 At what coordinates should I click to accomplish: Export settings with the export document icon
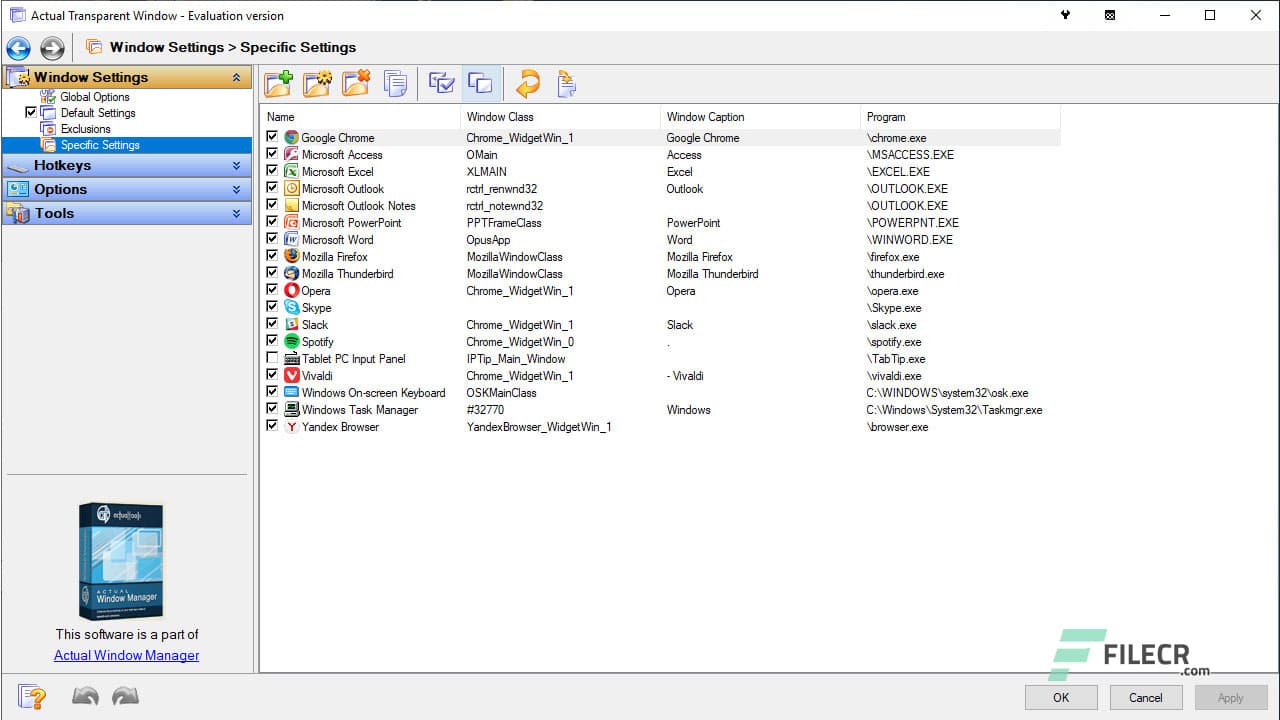click(x=566, y=84)
